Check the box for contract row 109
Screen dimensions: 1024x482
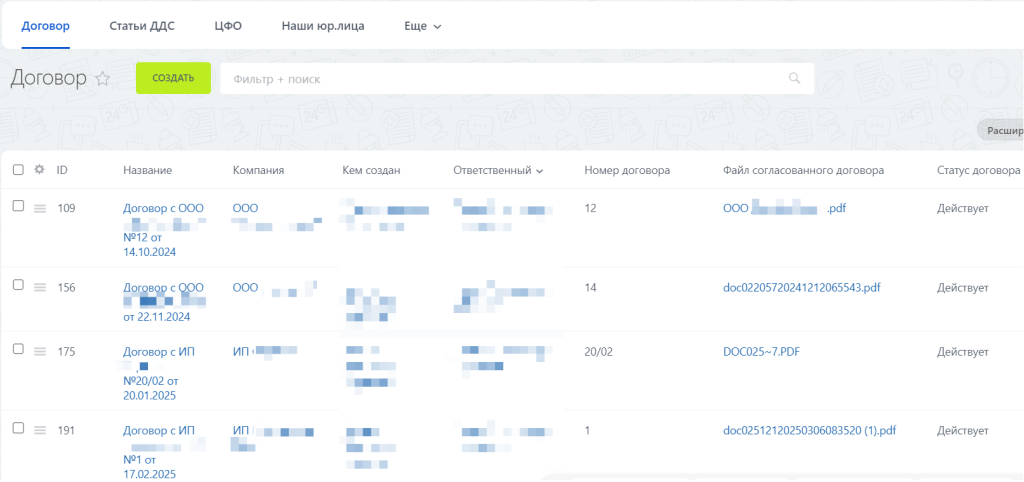pyautogui.click(x=18, y=206)
